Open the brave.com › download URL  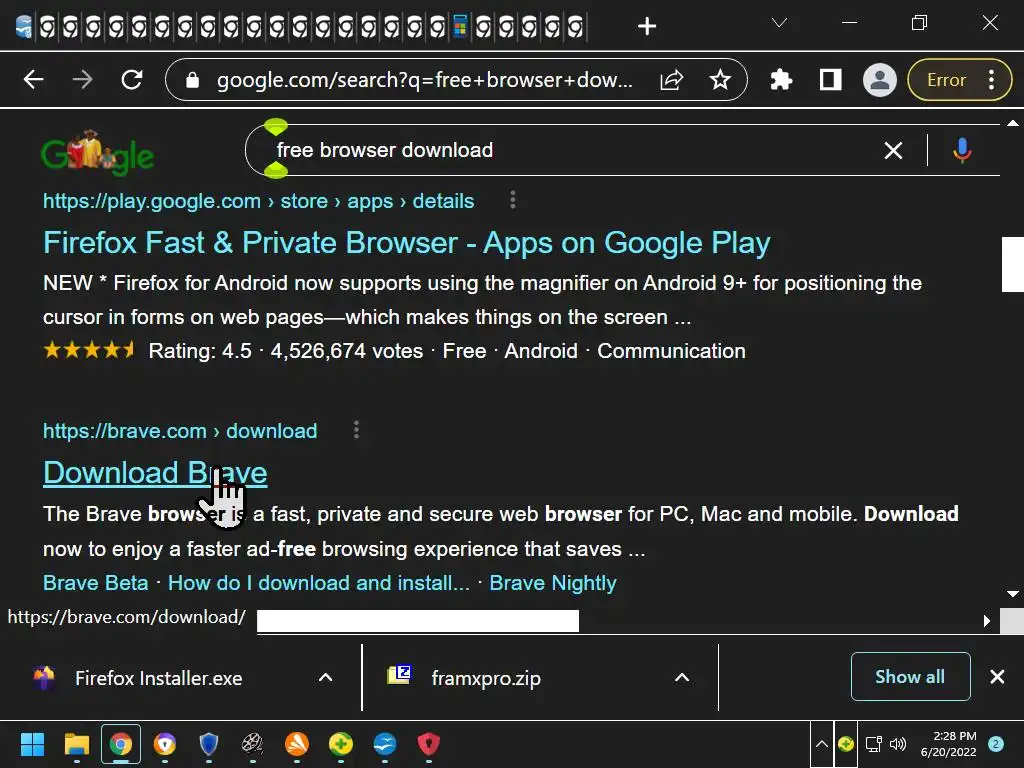pyautogui.click(x=180, y=431)
